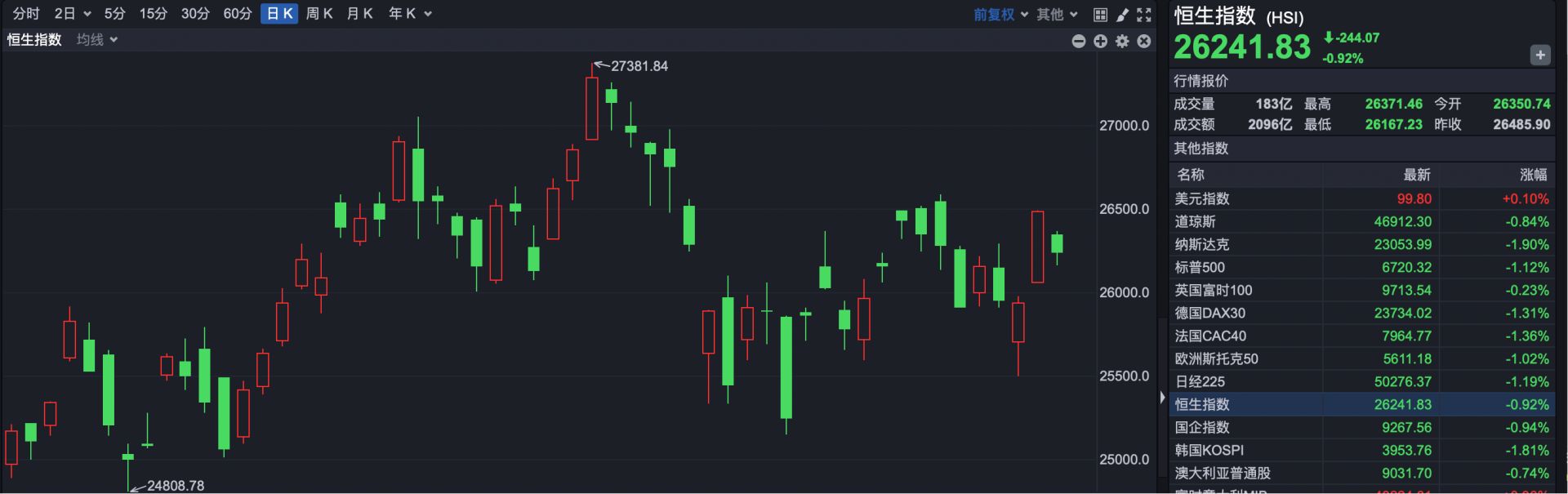Sort the list by 涨幅 column header
The width and height of the screenshot is (1568, 494).
click(1533, 175)
